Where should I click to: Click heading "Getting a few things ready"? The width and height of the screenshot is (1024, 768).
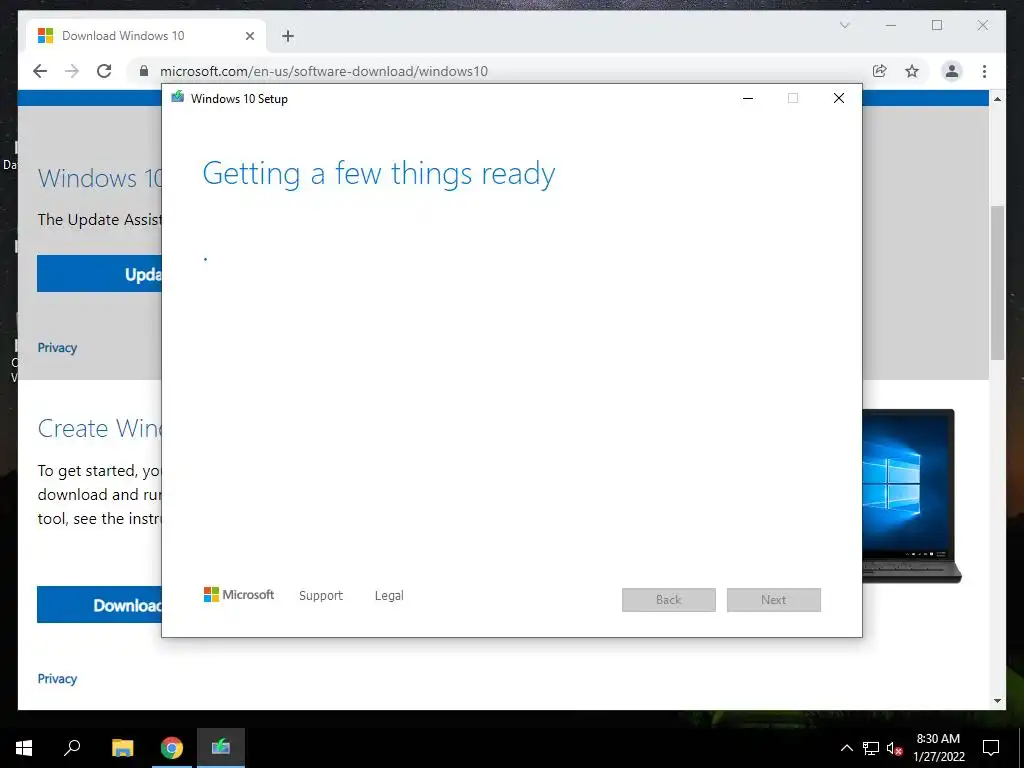pyautogui.click(x=379, y=174)
